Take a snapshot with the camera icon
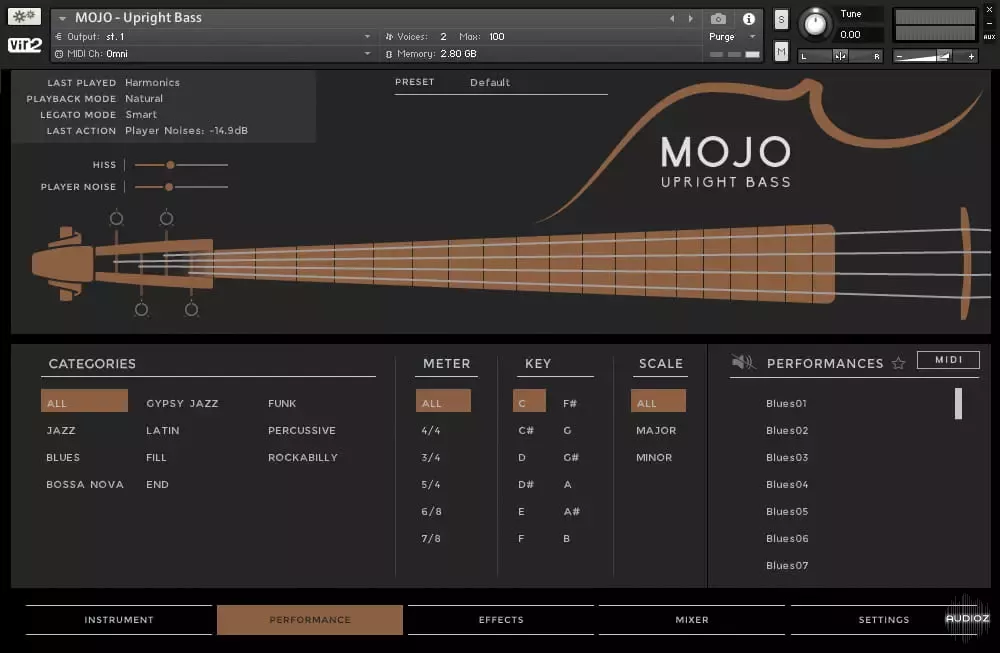Screen dimensions: 1000x653 point(718,19)
